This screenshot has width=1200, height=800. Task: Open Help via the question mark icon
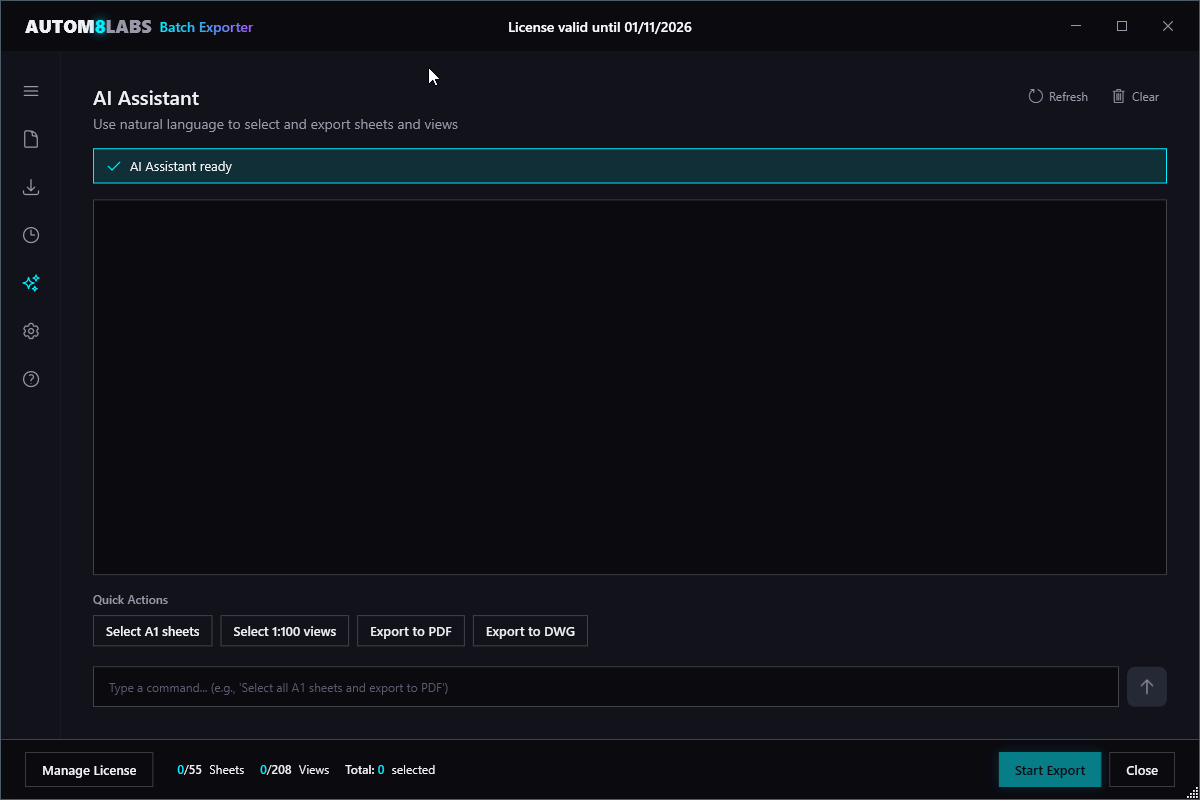(30, 378)
